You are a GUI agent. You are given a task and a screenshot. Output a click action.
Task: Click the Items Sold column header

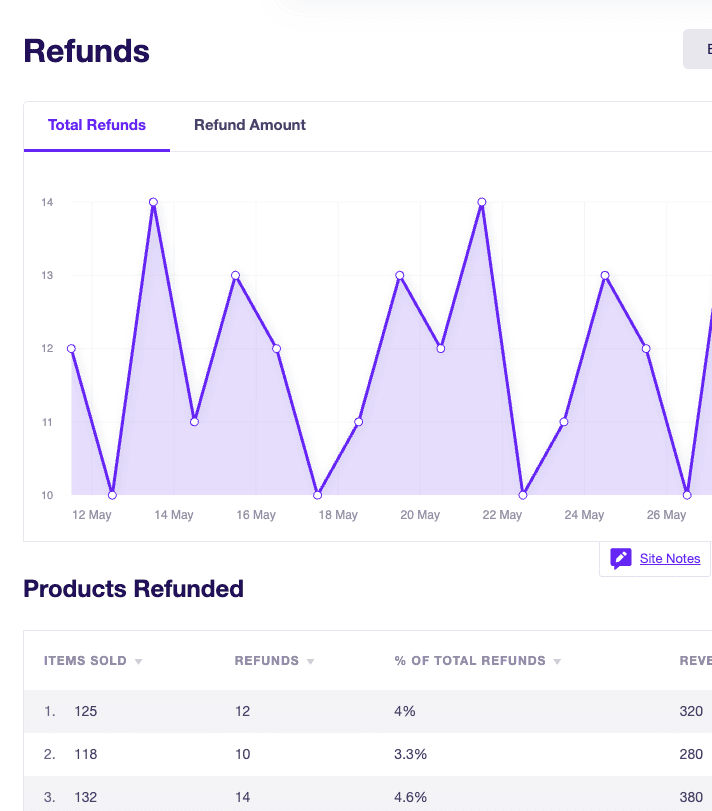tap(85, 661)
